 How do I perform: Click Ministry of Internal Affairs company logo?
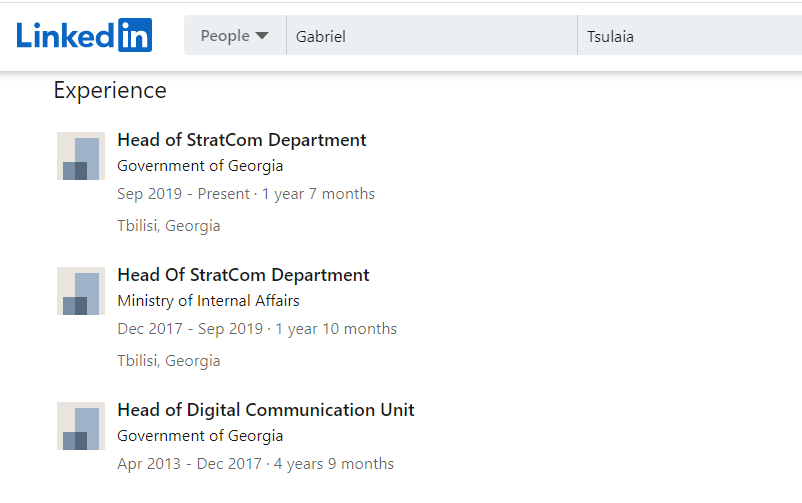point(81,291)
